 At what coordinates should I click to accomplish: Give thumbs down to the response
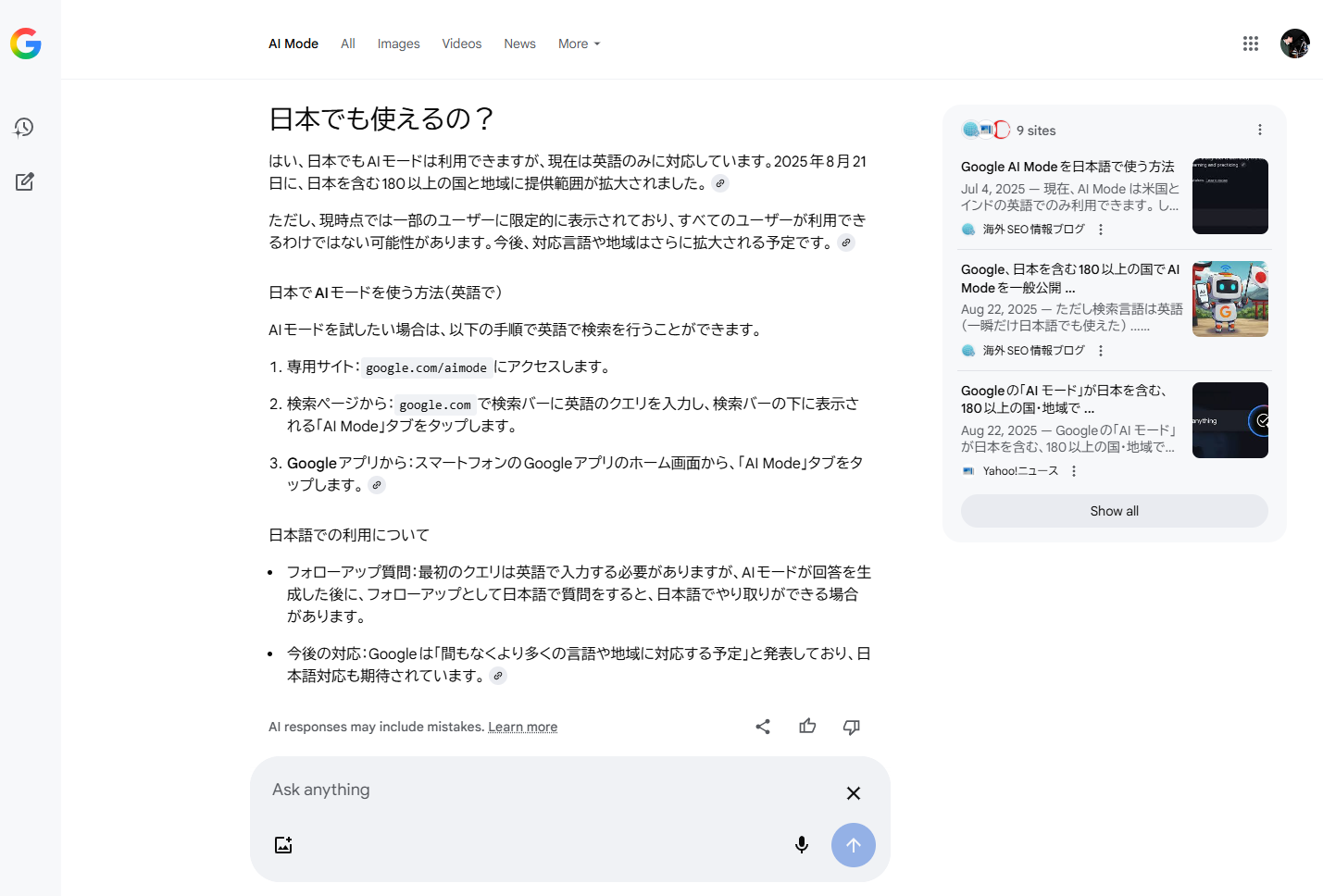[852, 727]
